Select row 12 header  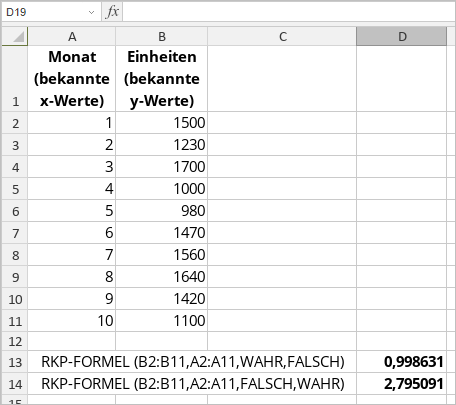[x=15, y=341]
